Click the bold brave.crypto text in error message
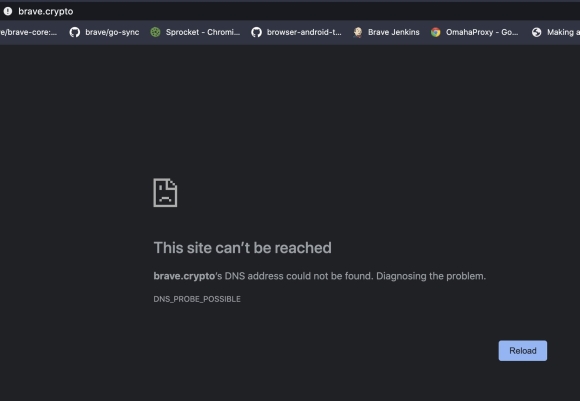Image resolution: width=580 pixels, height=401 pixels. click(184, 276)
